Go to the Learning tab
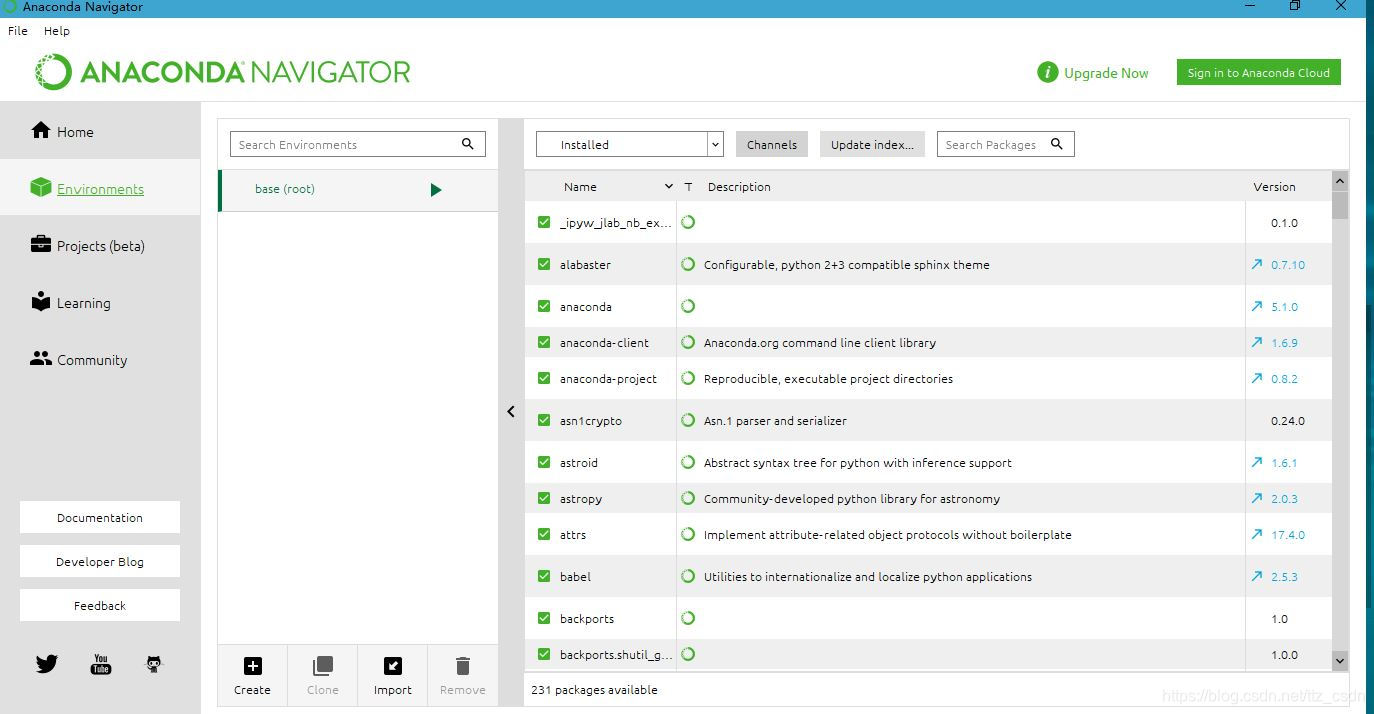This screenshot has width=1374, height=714. click(100, 303)
